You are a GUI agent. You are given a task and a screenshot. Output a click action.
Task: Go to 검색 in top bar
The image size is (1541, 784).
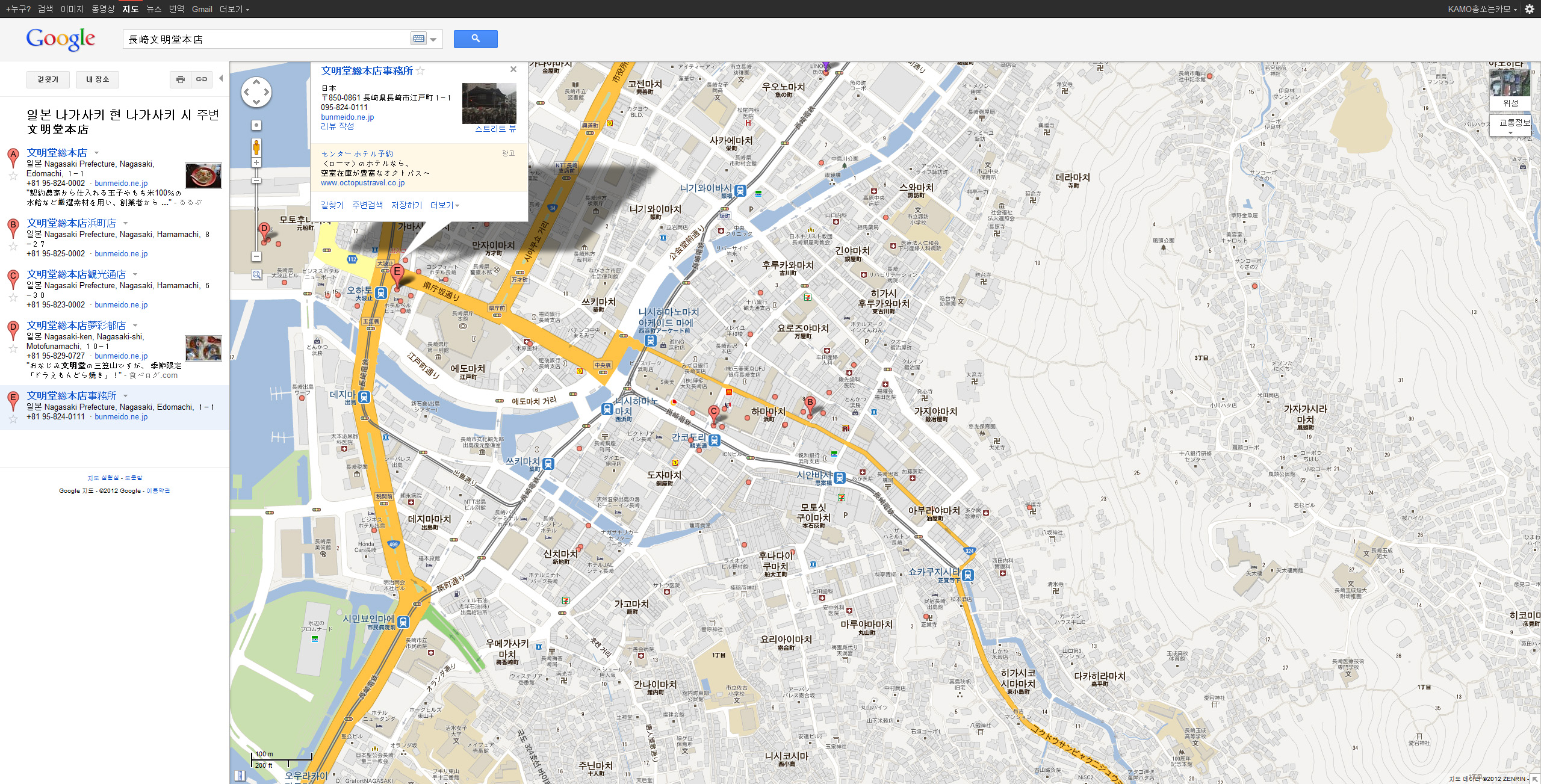tap(45, 9)
